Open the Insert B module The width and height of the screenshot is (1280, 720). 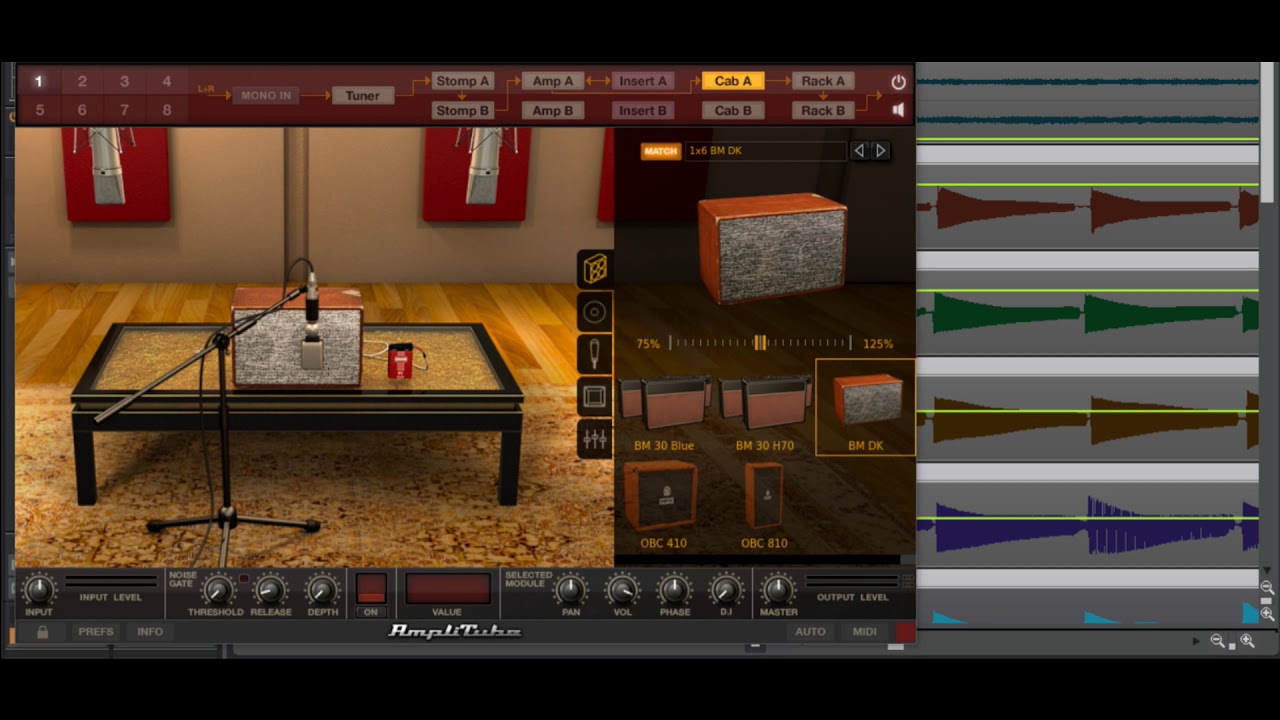(x=642, y=111)
